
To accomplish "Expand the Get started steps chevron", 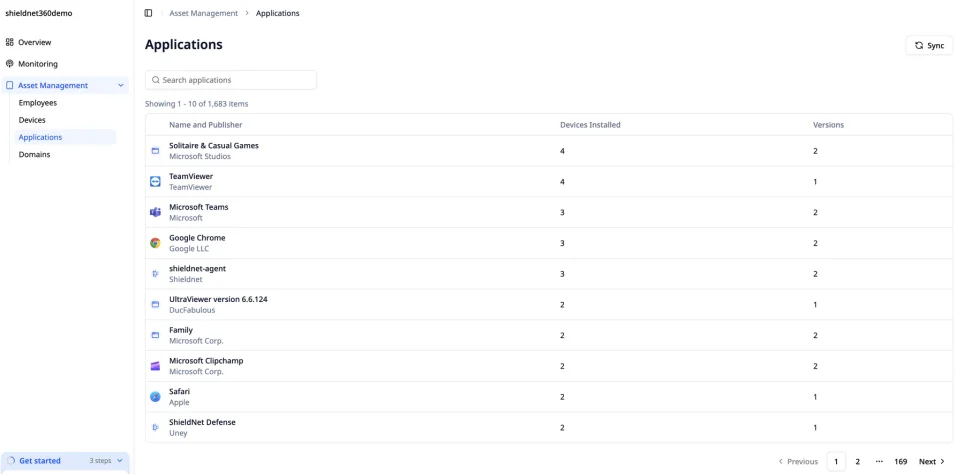I will point(119,460).
